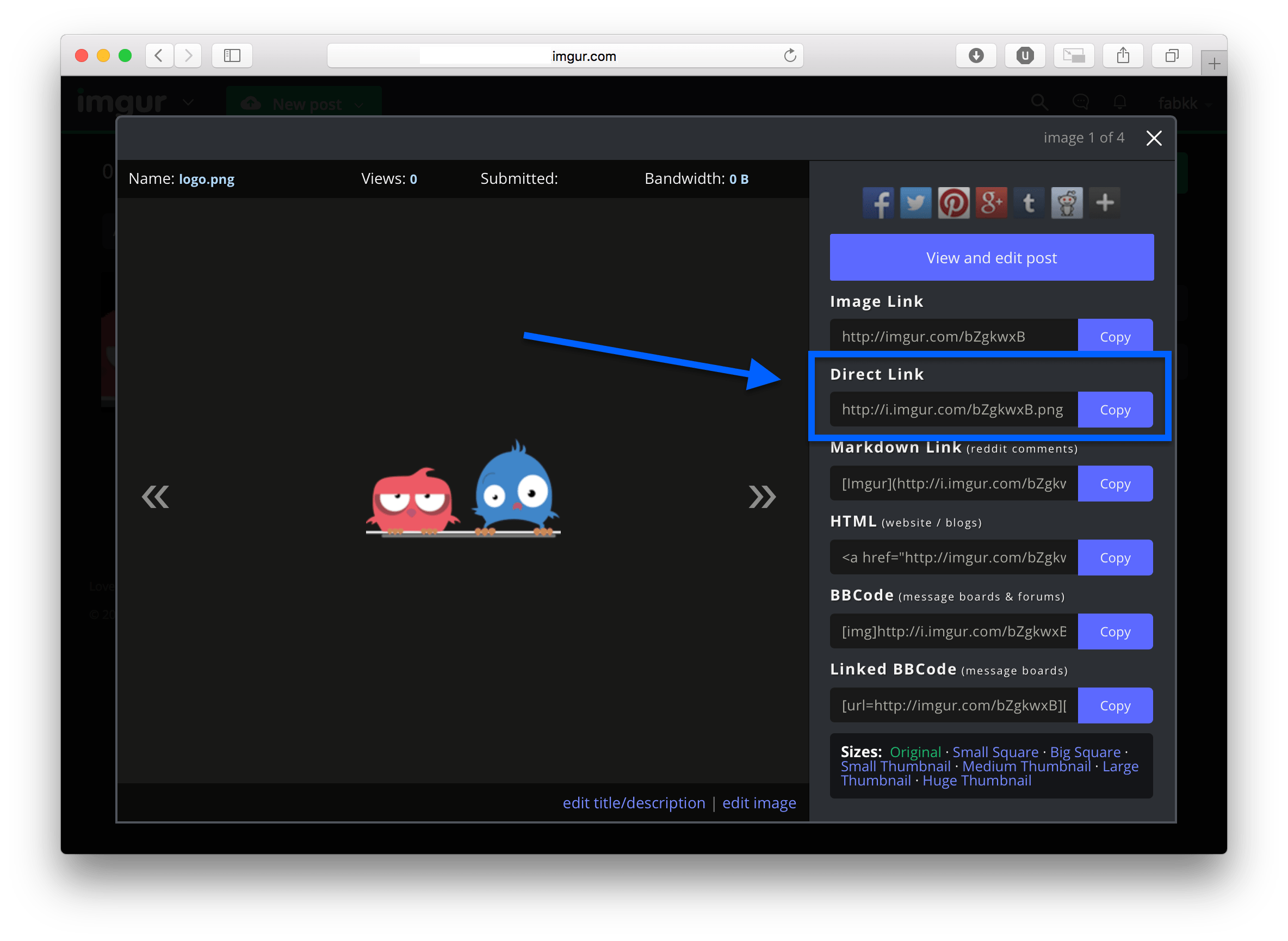Copy the Image Link
This screenshot has width=1288, height=941.
[1115, 336]
